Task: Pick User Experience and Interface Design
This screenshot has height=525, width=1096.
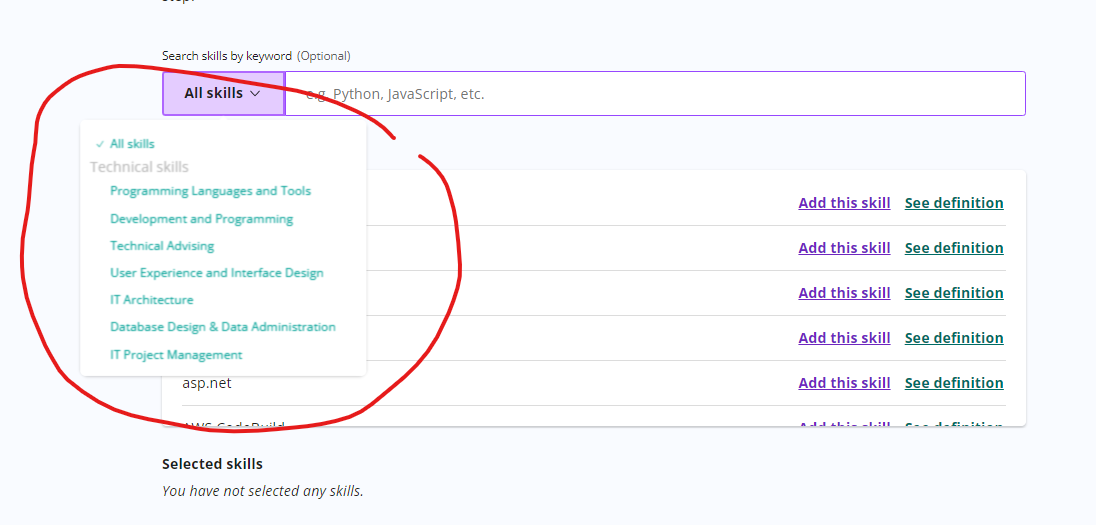Action: point(217,273)
